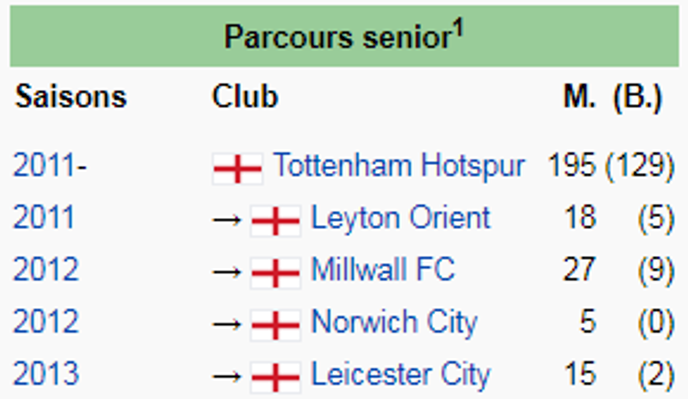Click the loan arrow before Millwall FC
This screenshot has height=399, width=688.
(227, 273)
